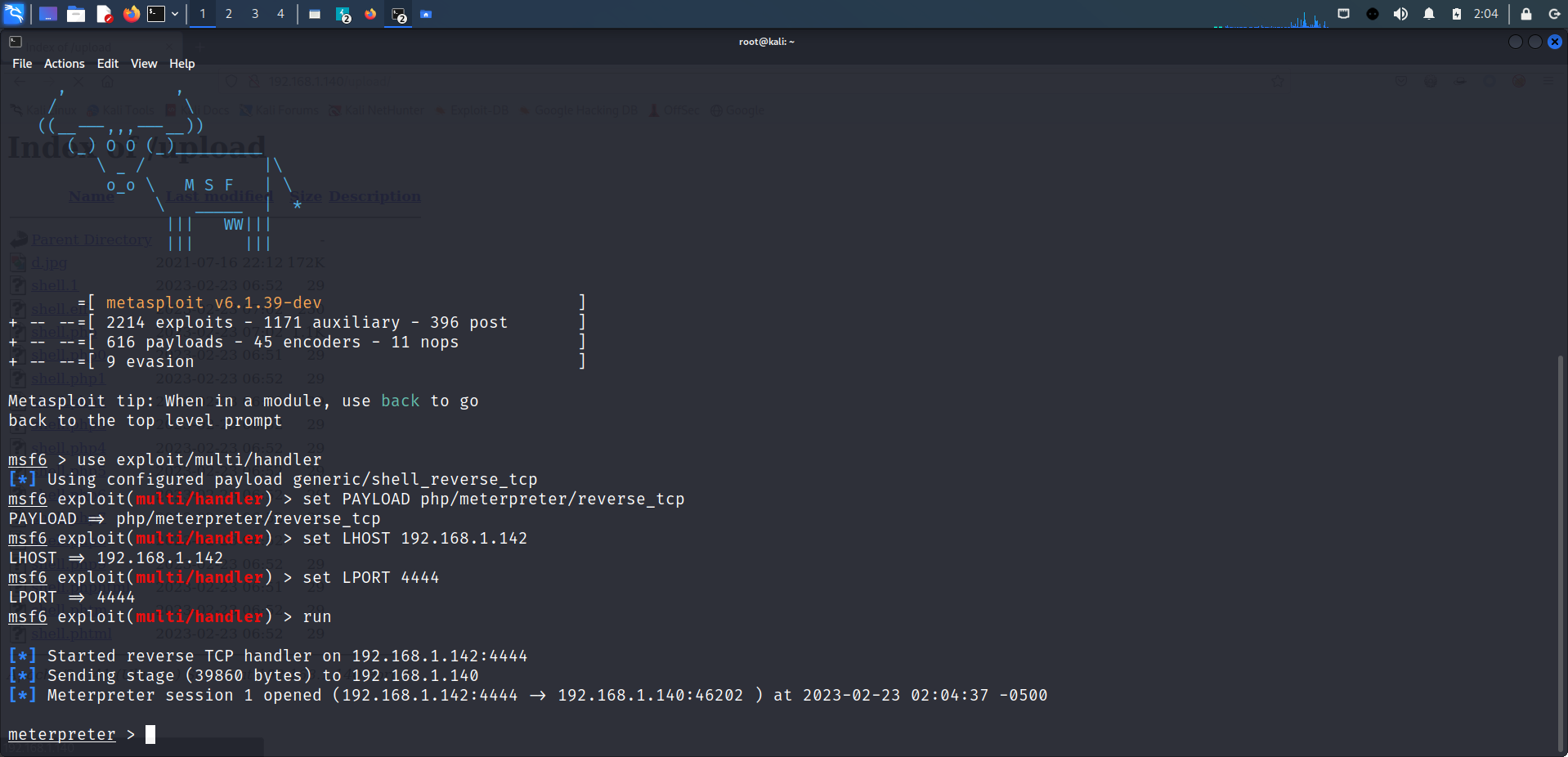Screen dimensions: 1568x757
Task: Click the terminal window title-bar icon
Action: coord(16,42)
